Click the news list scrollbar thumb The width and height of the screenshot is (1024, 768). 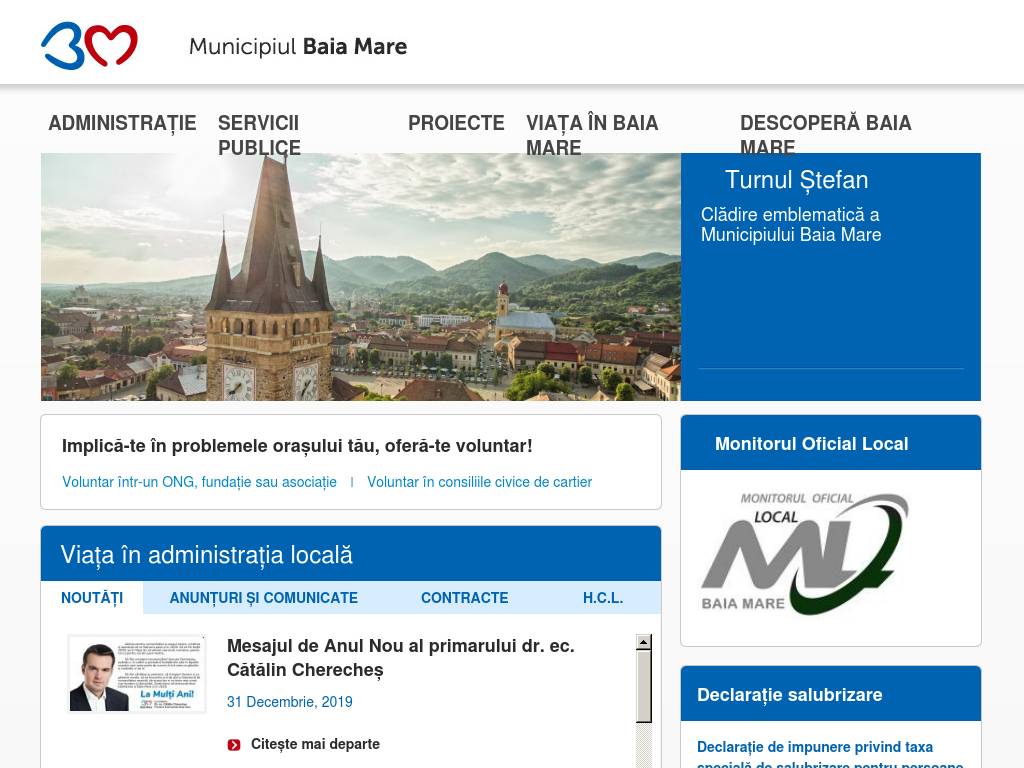[x=644, y=686]
